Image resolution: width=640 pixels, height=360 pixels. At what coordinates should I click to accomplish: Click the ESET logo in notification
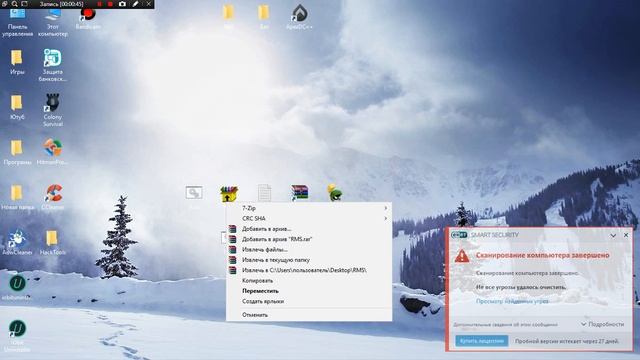459,235
